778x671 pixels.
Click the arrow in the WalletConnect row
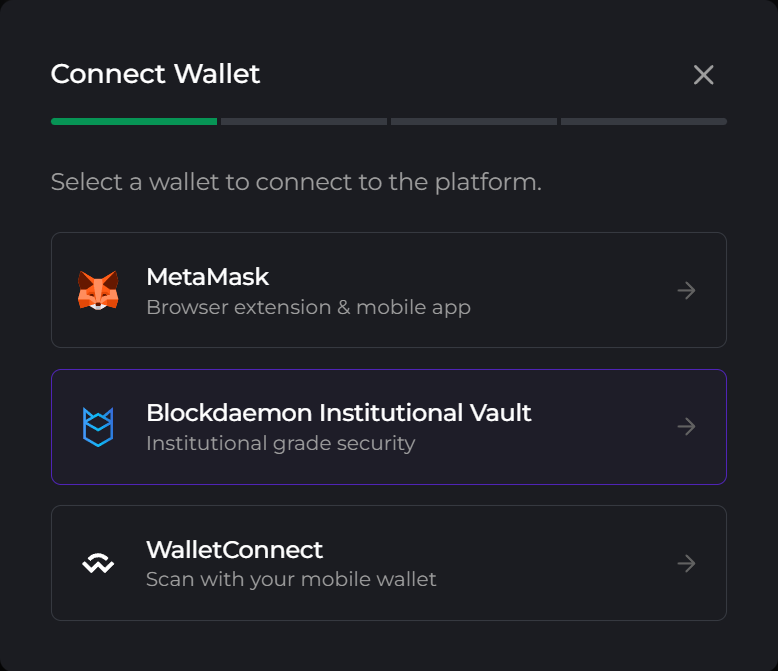click(686, 564)
